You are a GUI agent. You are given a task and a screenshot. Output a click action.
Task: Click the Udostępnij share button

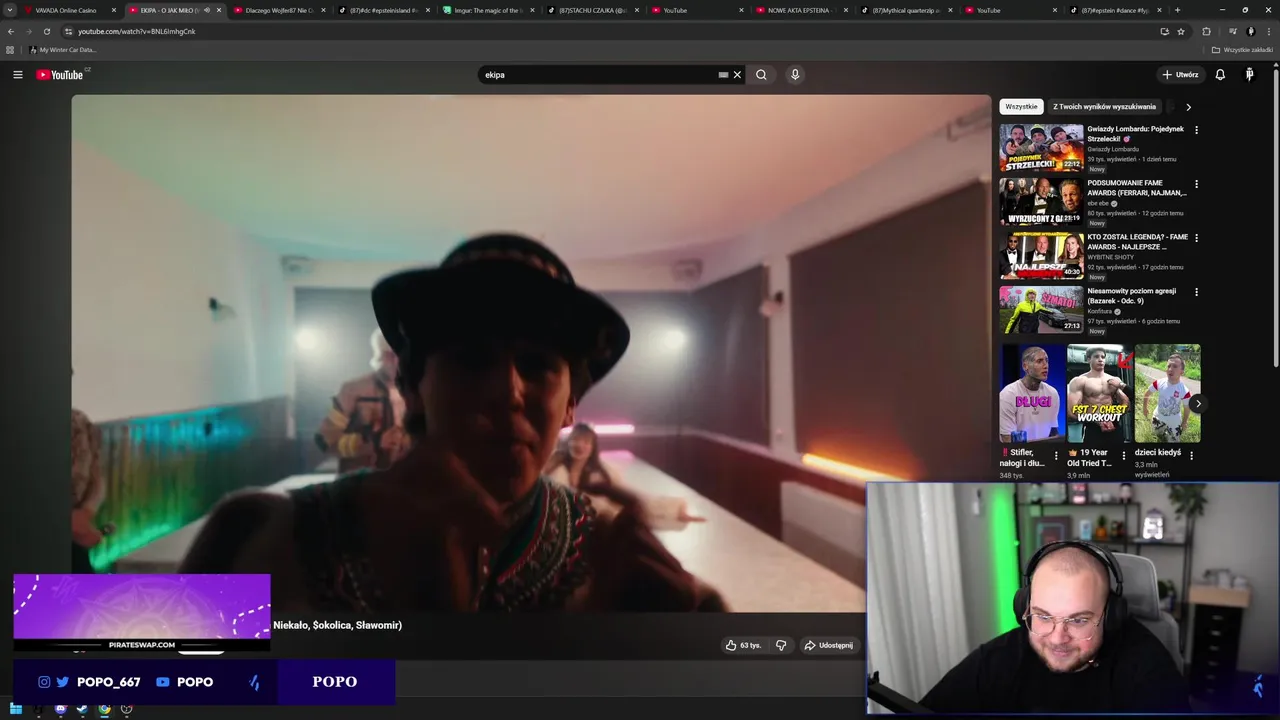[828, 645]
